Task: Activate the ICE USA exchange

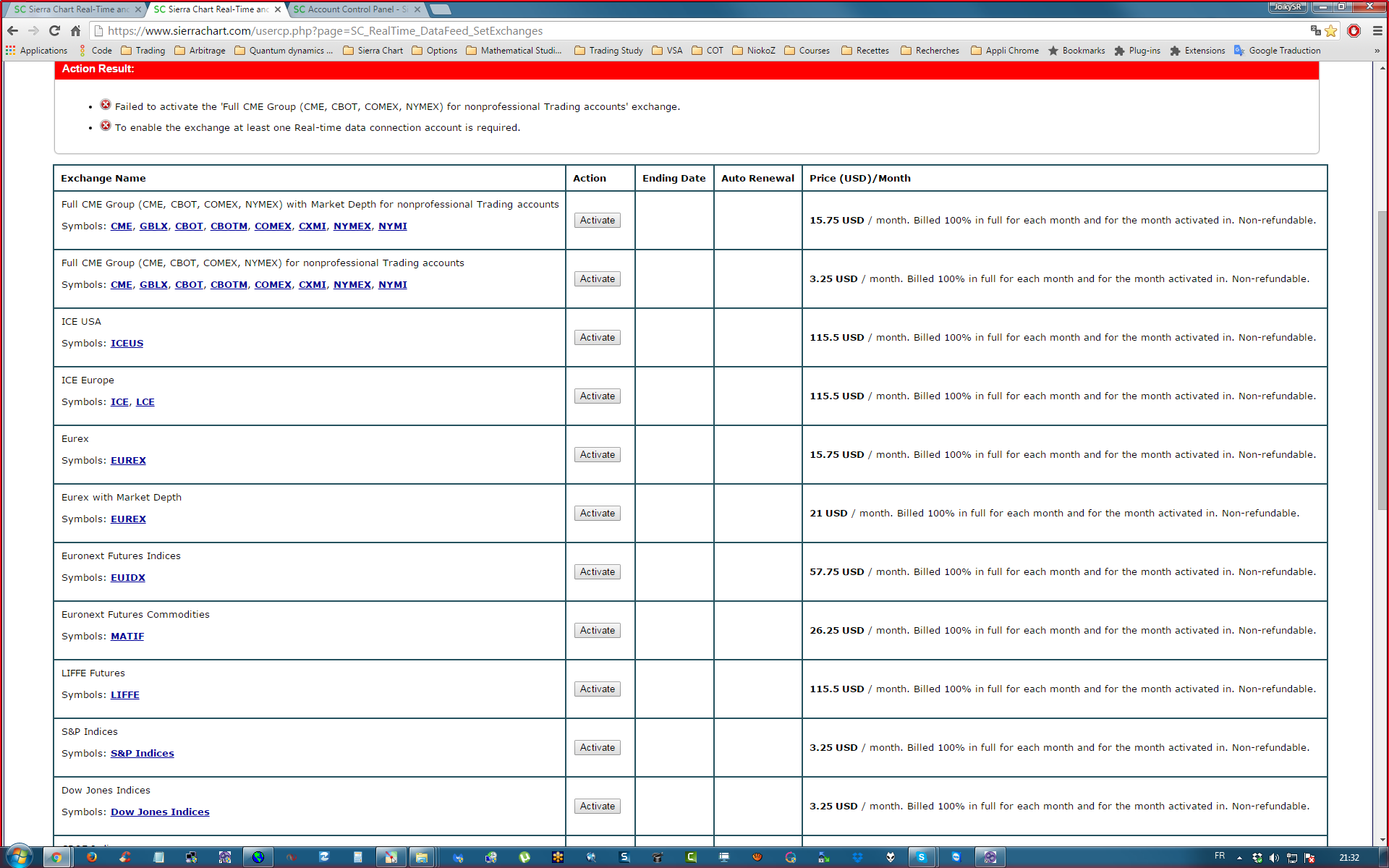Action: point(597,337)
